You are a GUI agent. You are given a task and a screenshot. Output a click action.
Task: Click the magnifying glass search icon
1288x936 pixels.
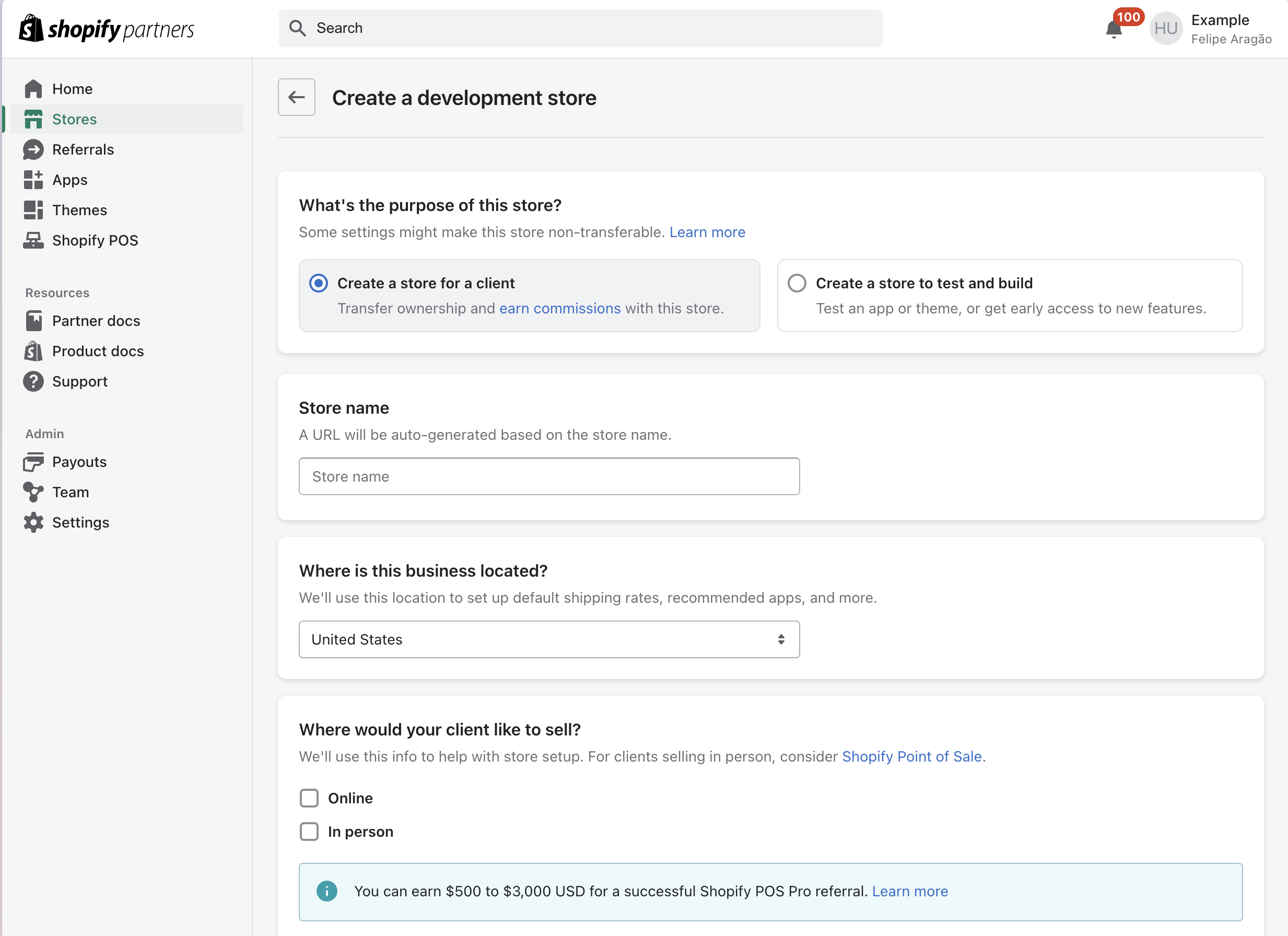pos(297,28)
